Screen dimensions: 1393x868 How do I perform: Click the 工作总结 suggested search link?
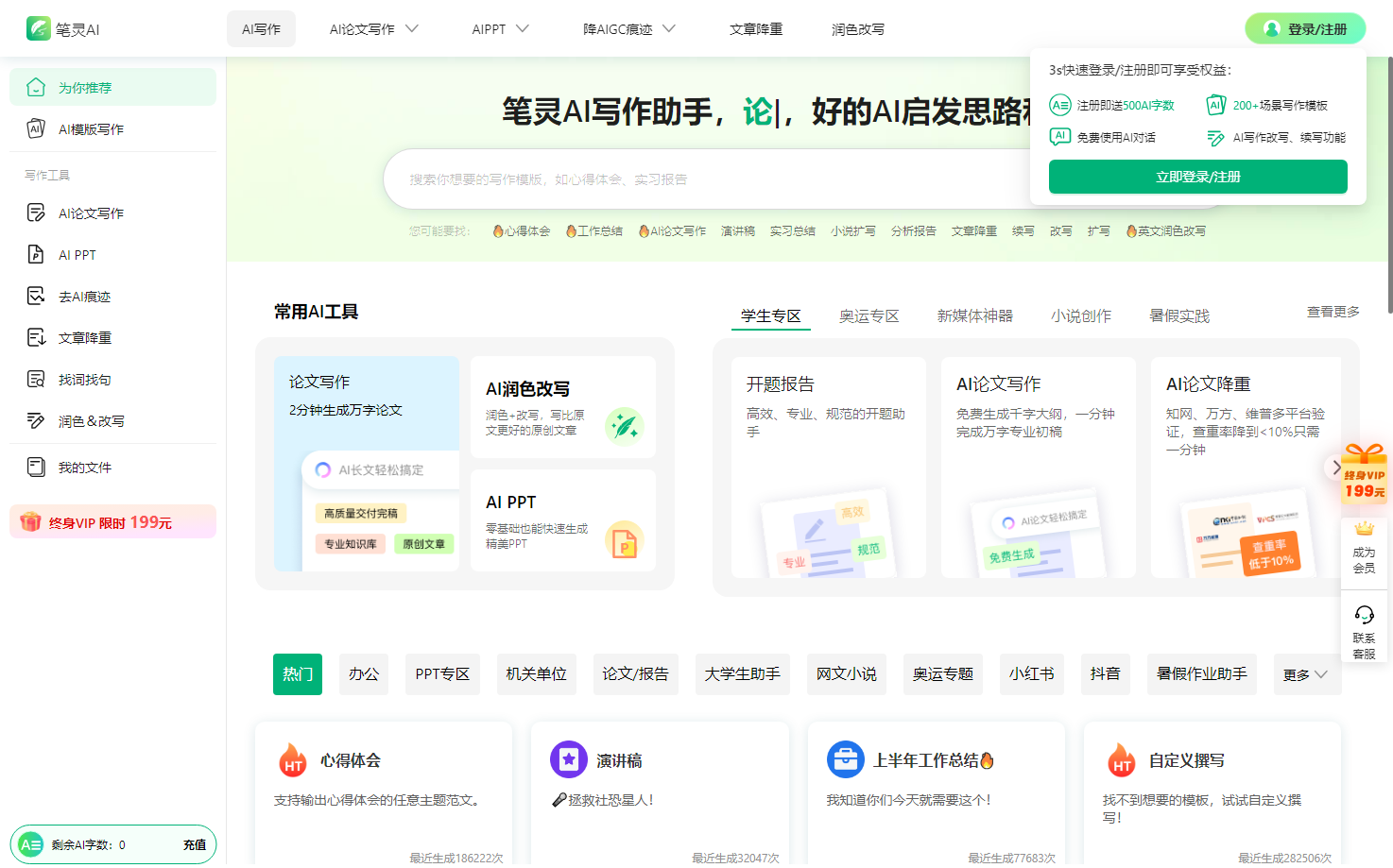[x=593, y=230]
